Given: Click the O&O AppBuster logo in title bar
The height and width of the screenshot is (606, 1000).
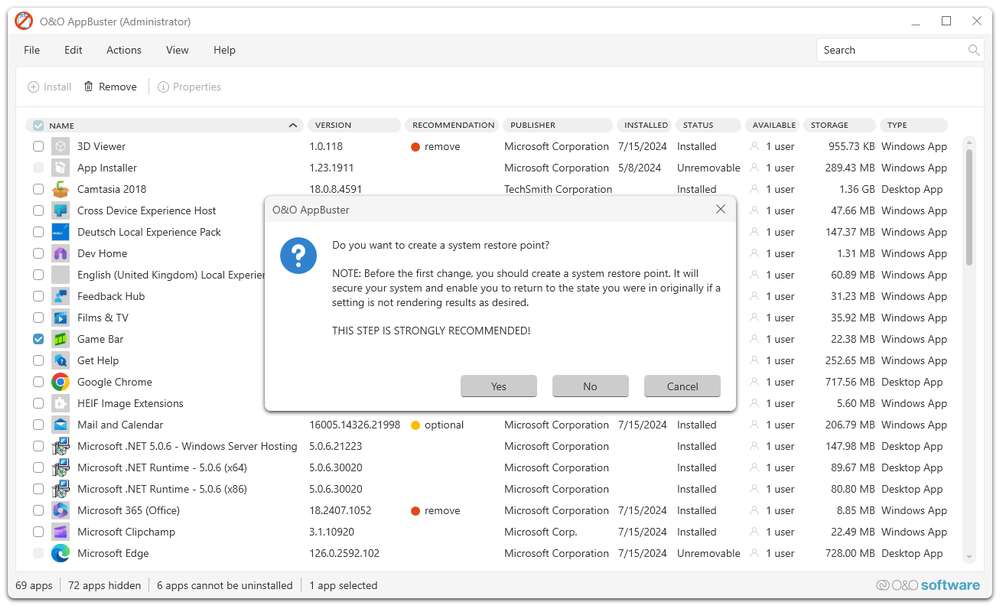Looking at the screenshot, I should pos(24,21).
